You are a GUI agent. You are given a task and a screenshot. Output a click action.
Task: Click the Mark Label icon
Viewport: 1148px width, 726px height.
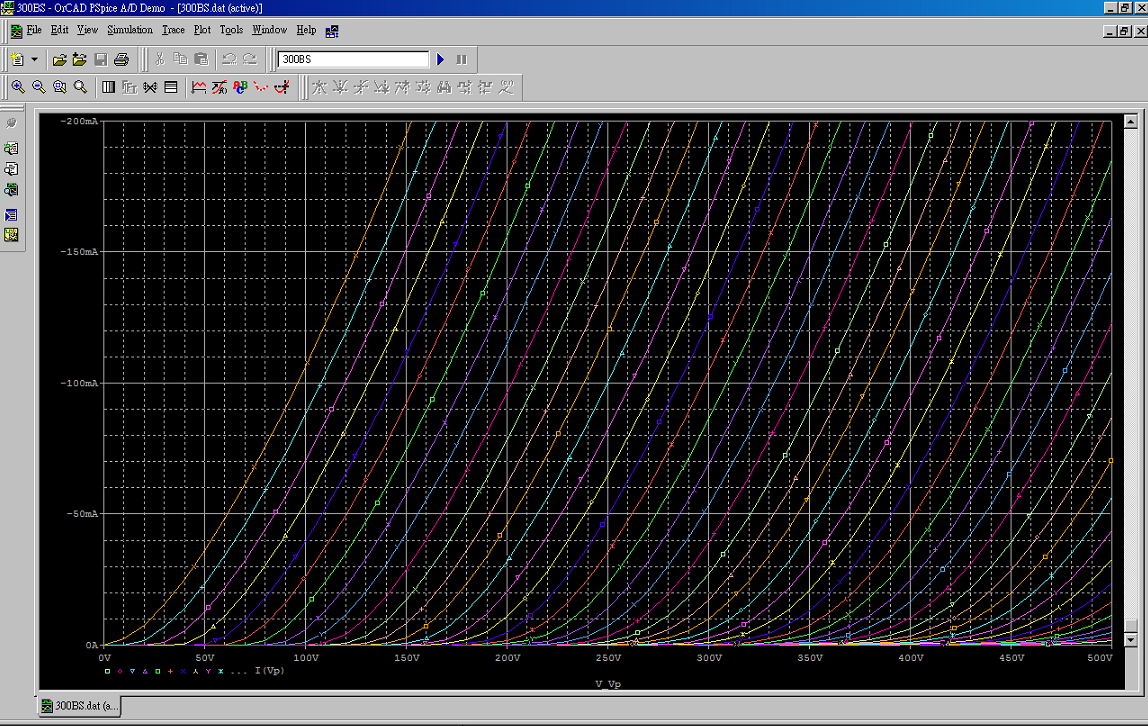coord(507,87)
